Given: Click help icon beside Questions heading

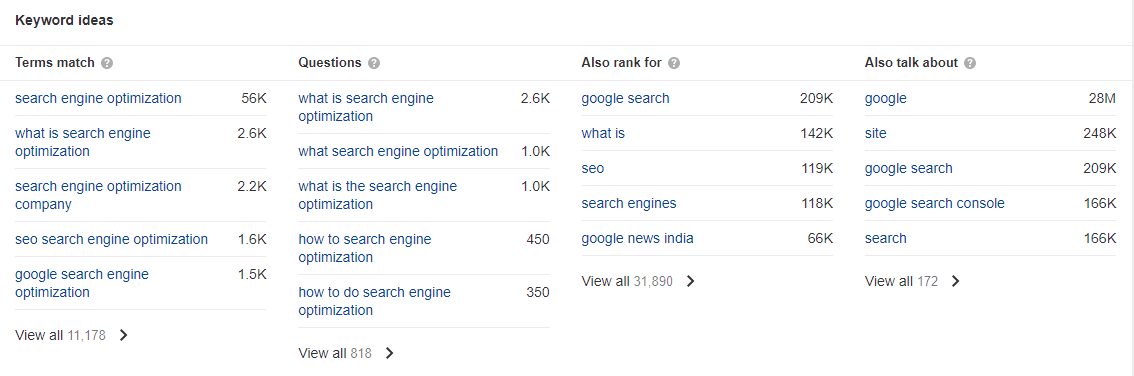Looking at the screenshot, I should 374,63.
